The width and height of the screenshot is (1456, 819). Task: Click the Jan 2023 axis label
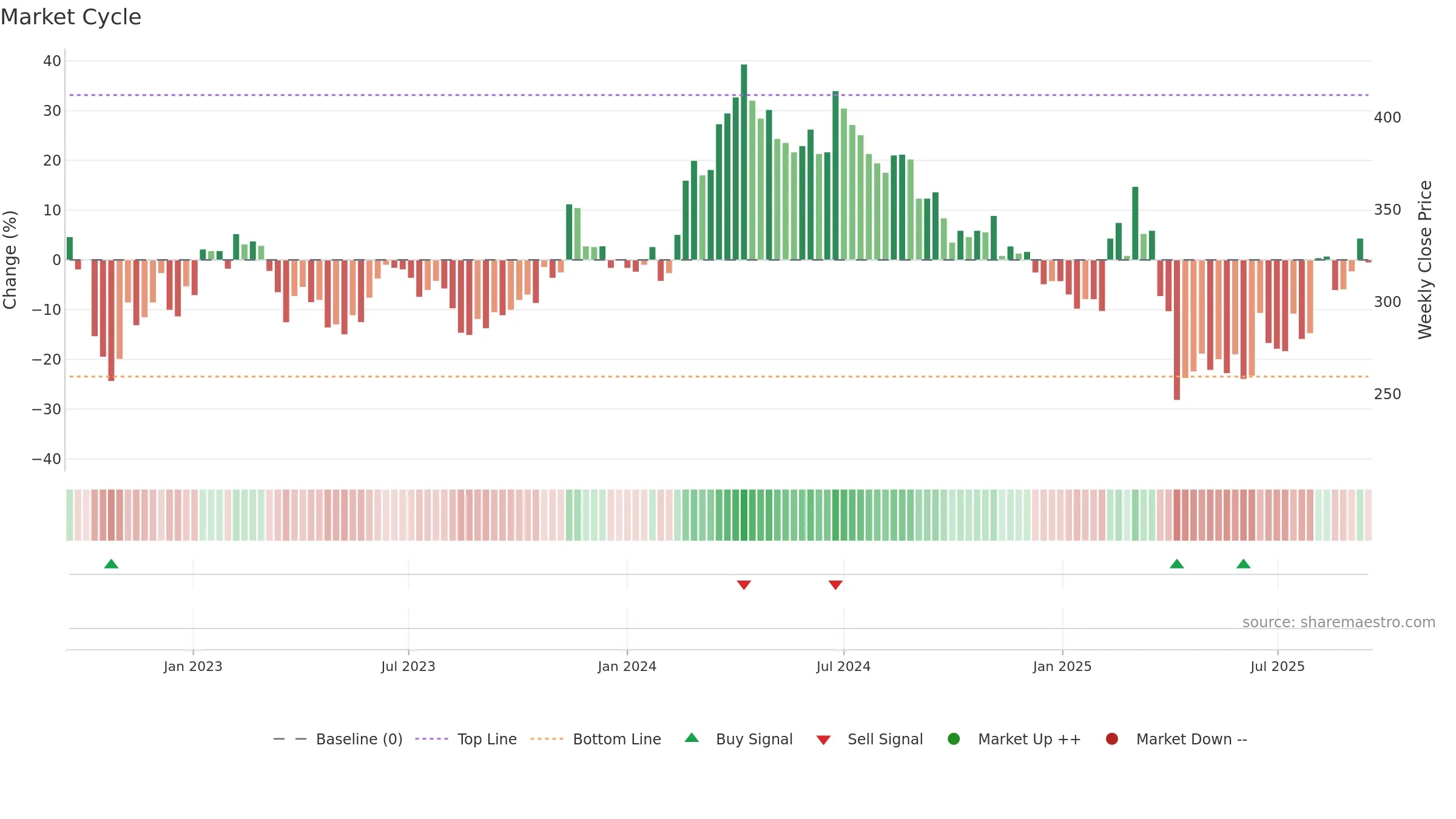point(193,667)
